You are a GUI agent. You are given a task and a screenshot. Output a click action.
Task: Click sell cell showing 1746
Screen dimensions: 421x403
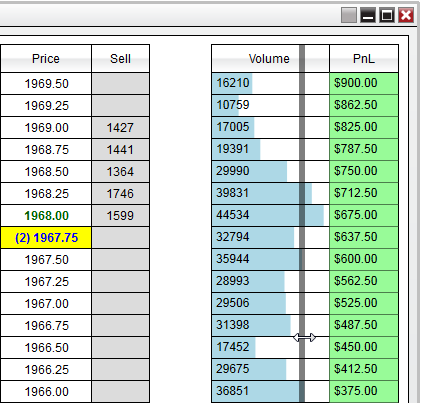point(120,194)
